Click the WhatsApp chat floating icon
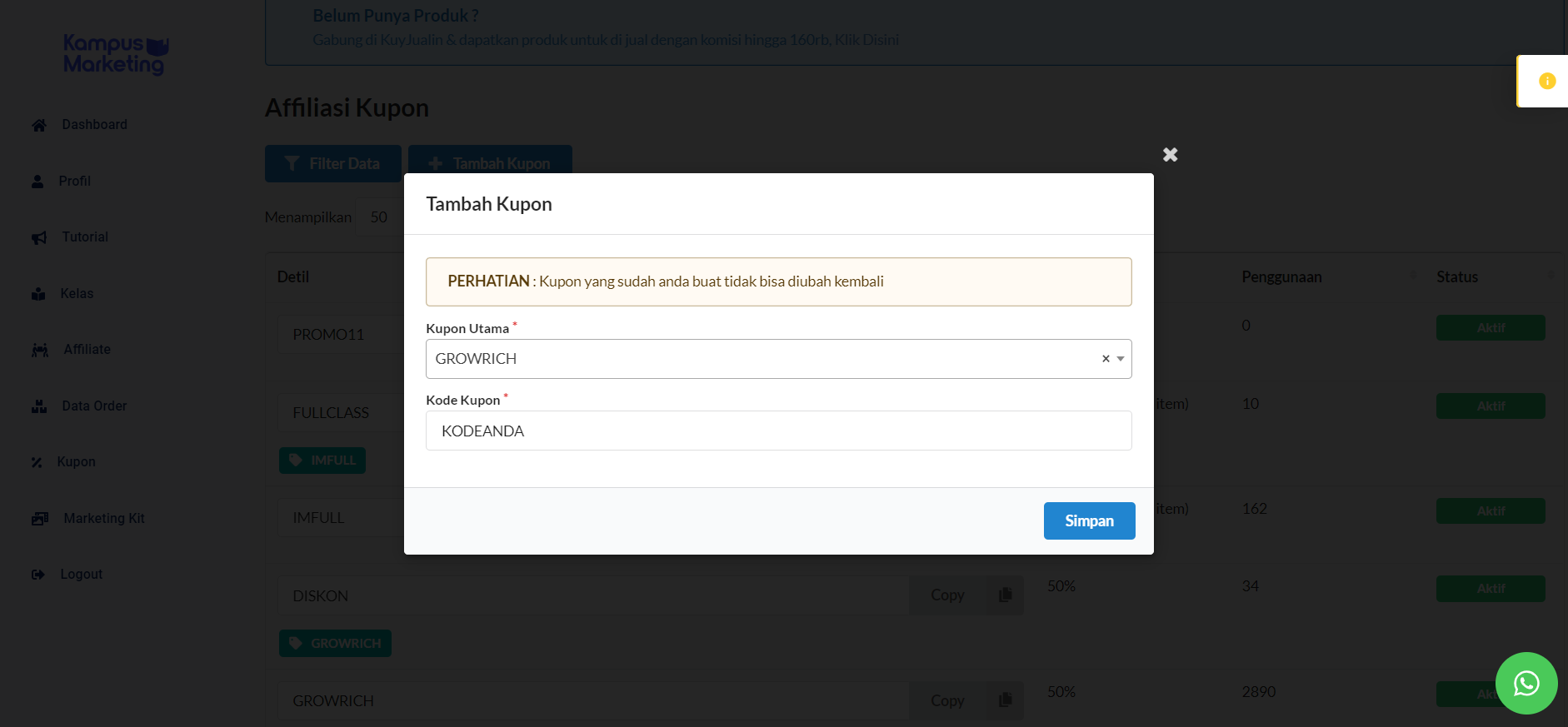 coord(1526,683)
